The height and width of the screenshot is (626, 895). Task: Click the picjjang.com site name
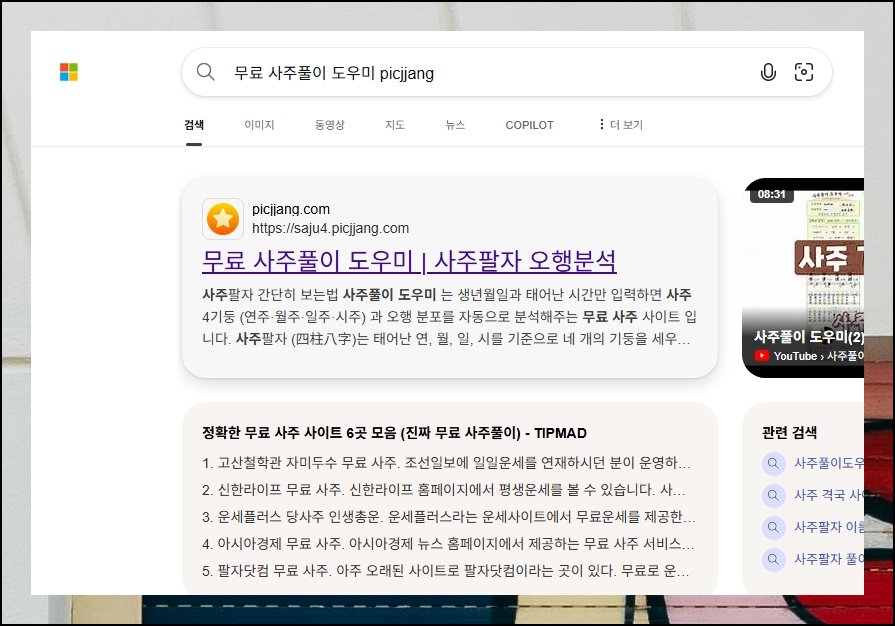tap(291, 209)
